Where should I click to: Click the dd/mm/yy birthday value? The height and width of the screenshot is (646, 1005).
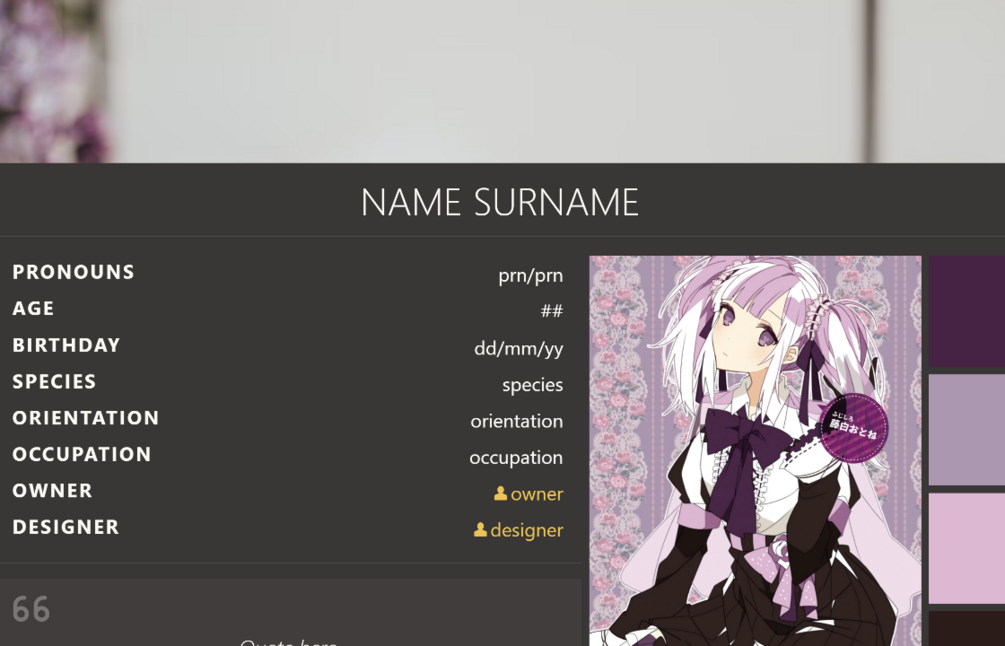[x=519, y=349]
